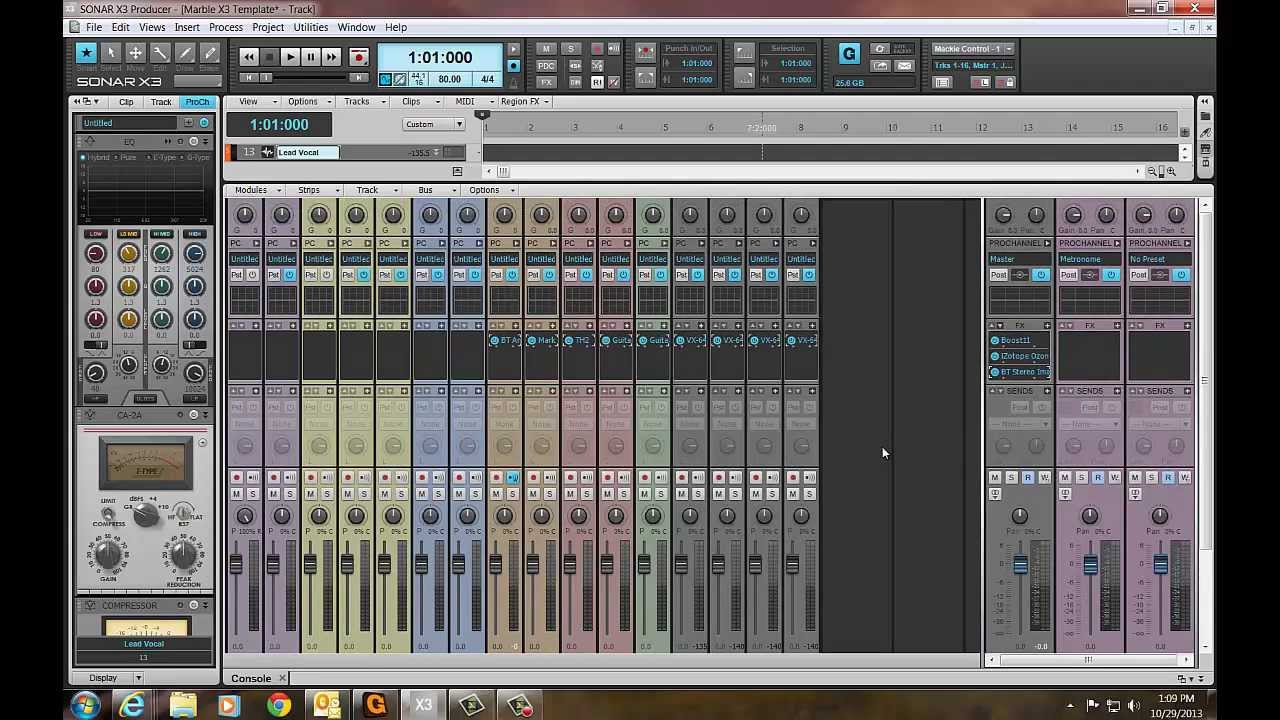This screenshot has height=720, width=1280.
Task: Enable ProChannel EQ module power
Action: click(x=194, y=141)
